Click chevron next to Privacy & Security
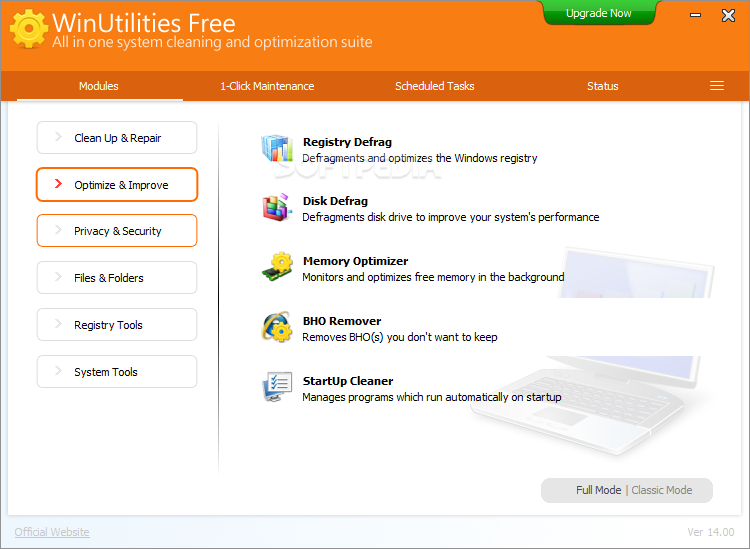 pos(58,230)
